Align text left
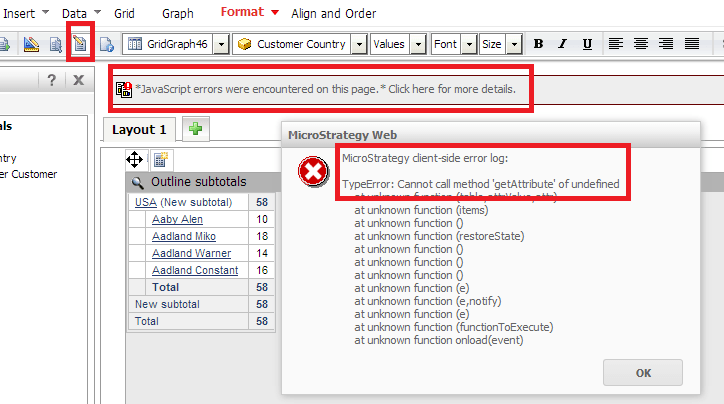The image size is (724, 404). pos(615,44)
